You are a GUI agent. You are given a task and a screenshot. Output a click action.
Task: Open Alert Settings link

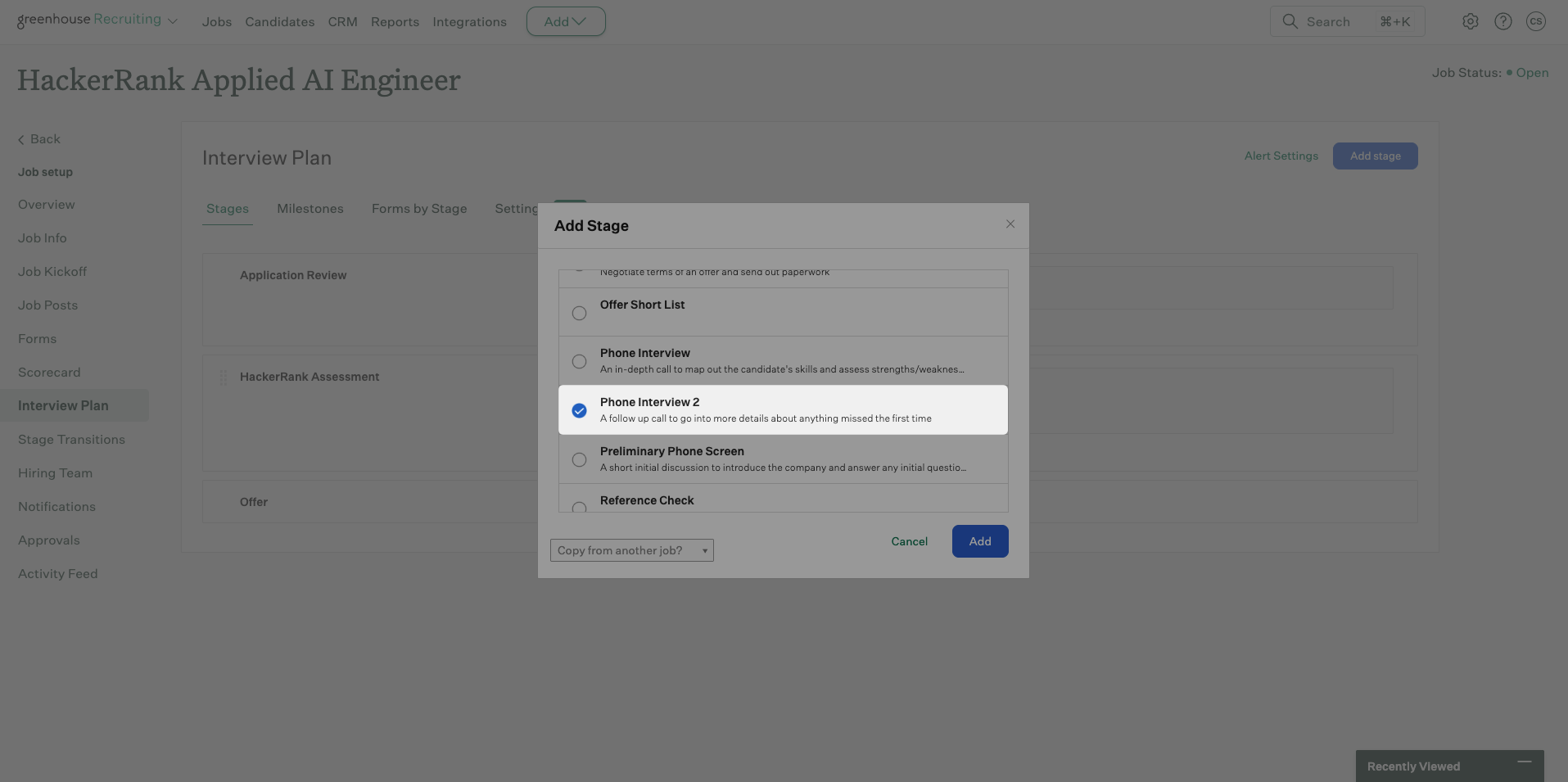tap(1281, 156)
